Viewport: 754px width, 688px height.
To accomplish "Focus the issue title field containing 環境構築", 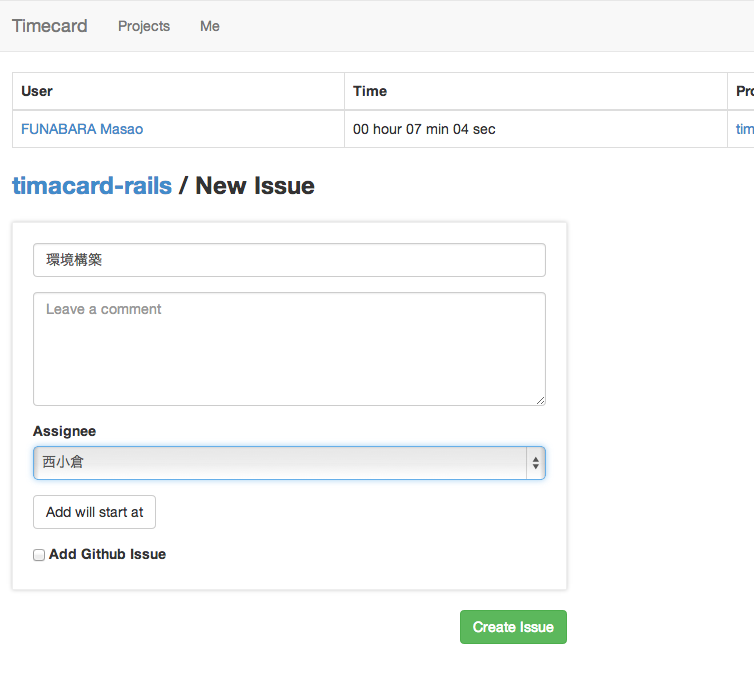I will [x=289, y=260].
